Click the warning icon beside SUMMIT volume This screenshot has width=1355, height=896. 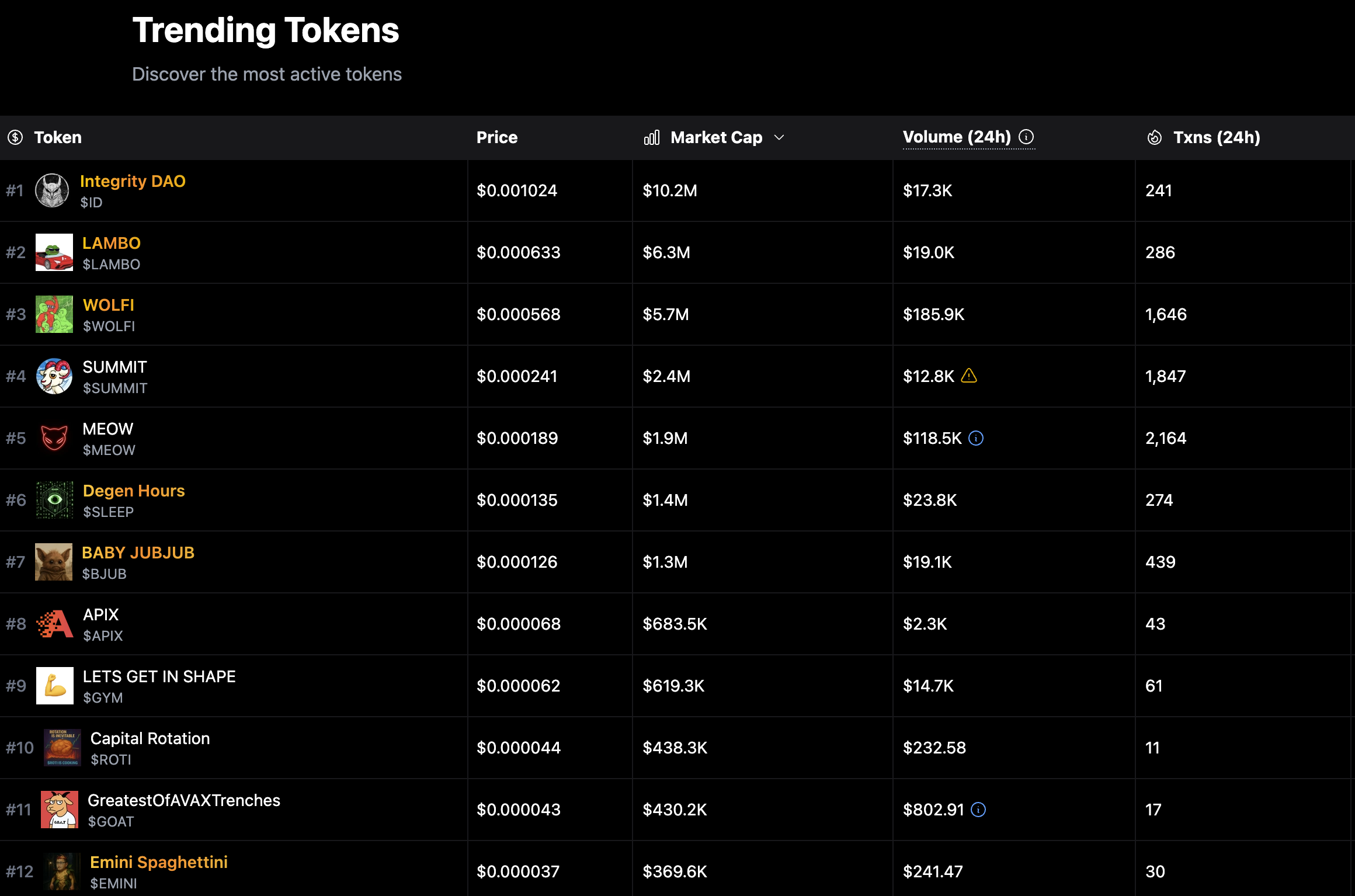coord(969,376)
